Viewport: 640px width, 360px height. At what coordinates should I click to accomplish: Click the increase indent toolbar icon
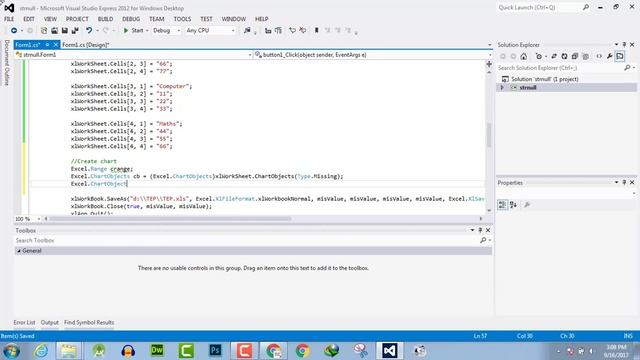[278, 31]
